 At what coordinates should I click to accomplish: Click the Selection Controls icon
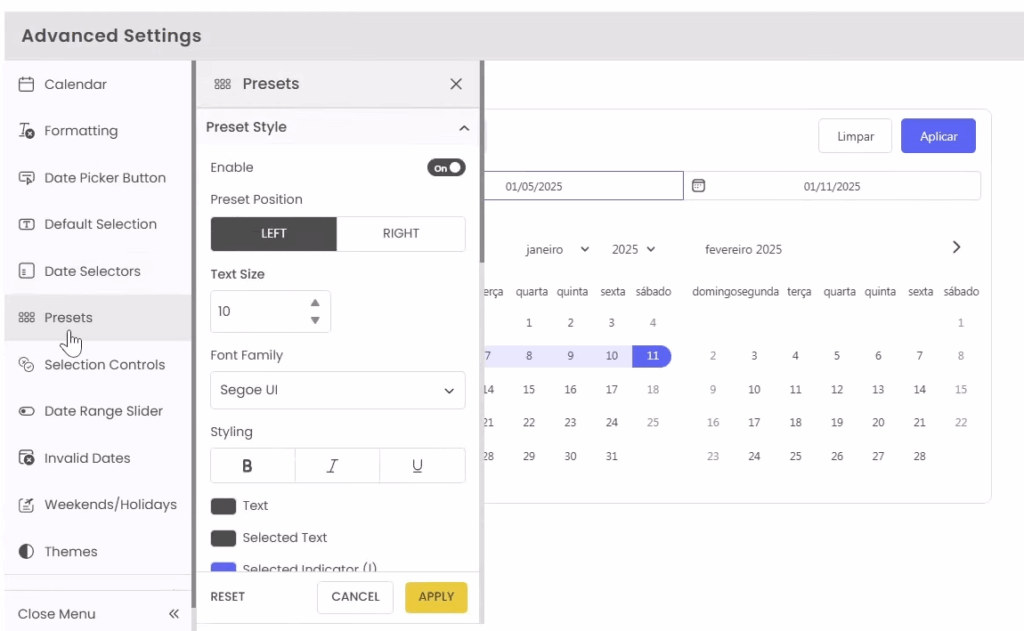26,364
